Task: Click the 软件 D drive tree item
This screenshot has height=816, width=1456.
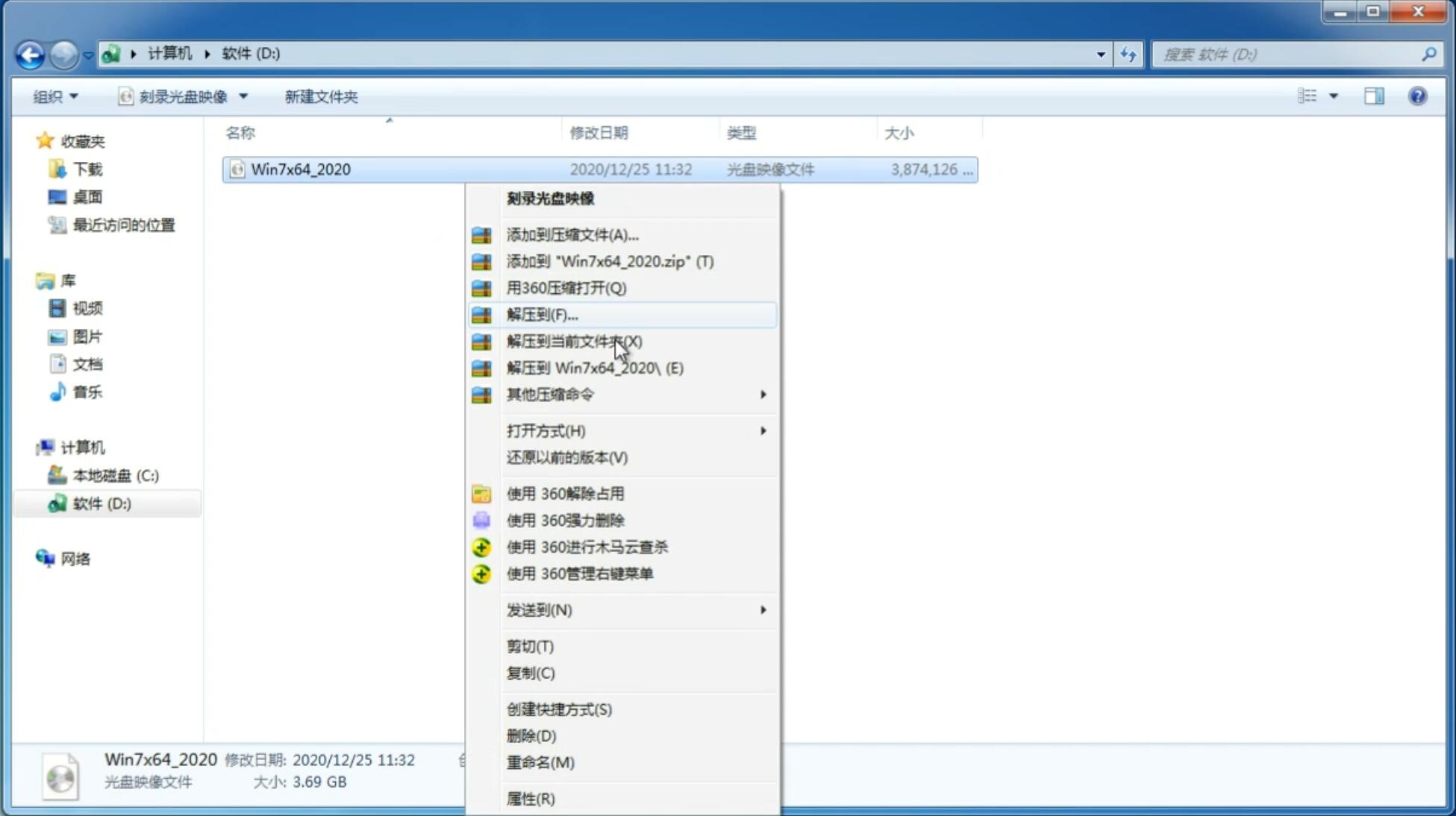Action: [100, 503]
